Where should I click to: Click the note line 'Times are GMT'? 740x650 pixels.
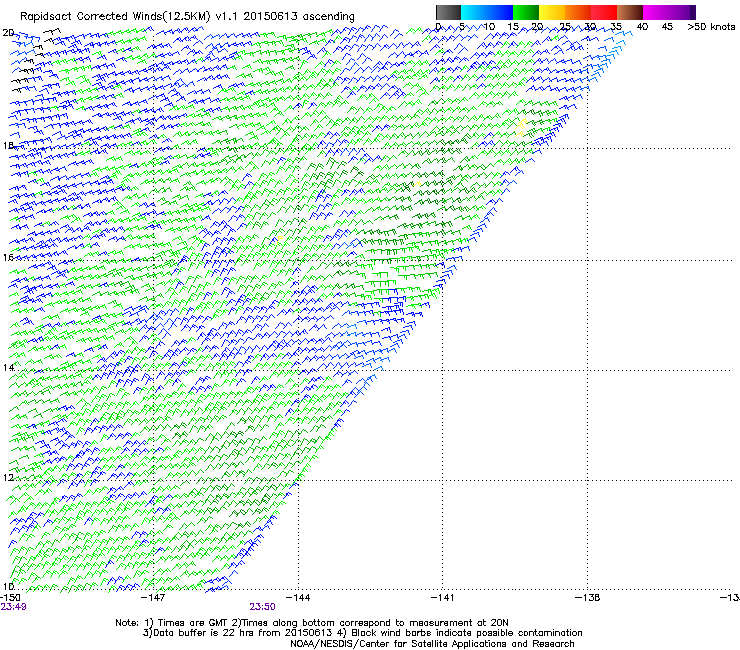click(193, 623)
